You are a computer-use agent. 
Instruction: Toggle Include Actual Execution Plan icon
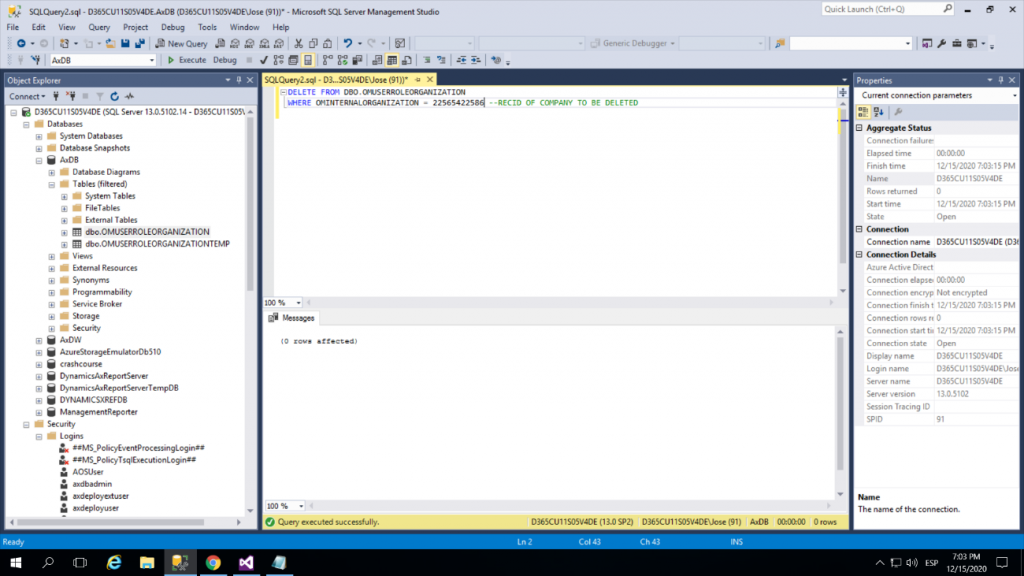327,60
